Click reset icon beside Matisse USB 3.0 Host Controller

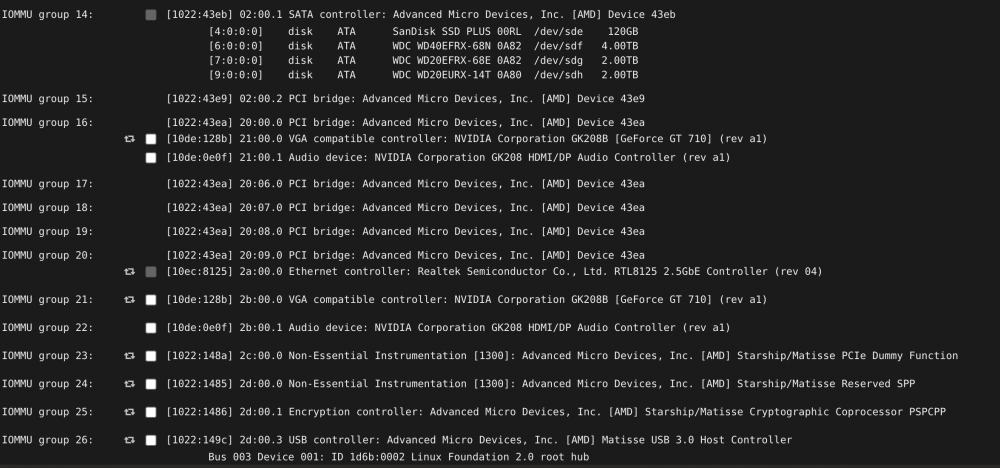point(129,440)
